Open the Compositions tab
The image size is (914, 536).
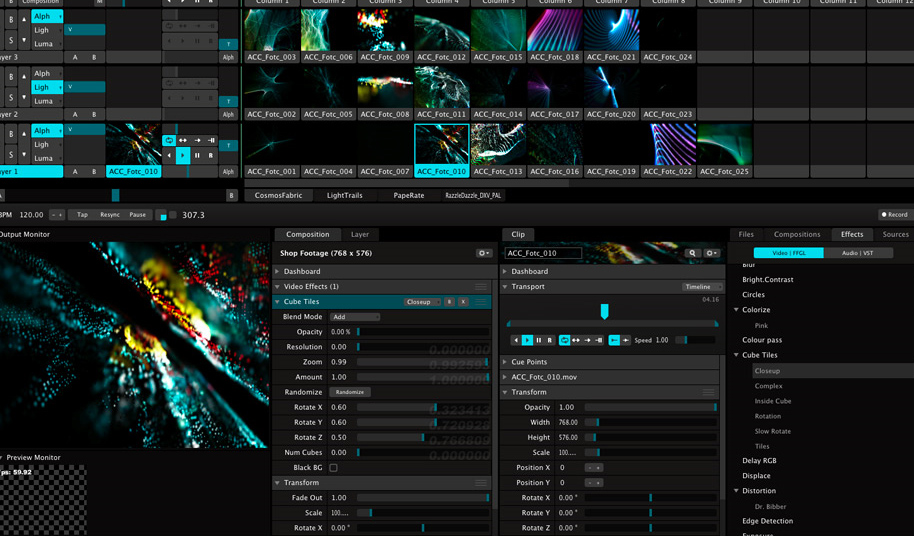[797, 235]
